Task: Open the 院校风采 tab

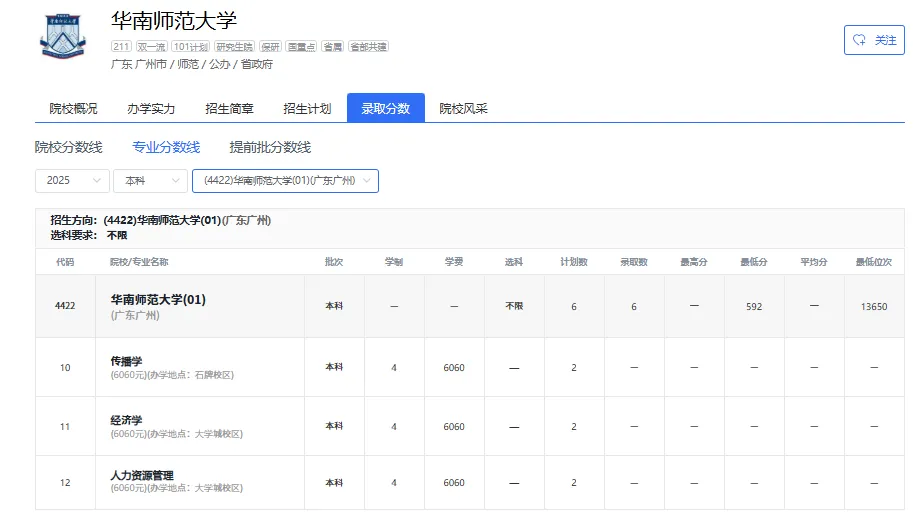Action: click(463, 108)
